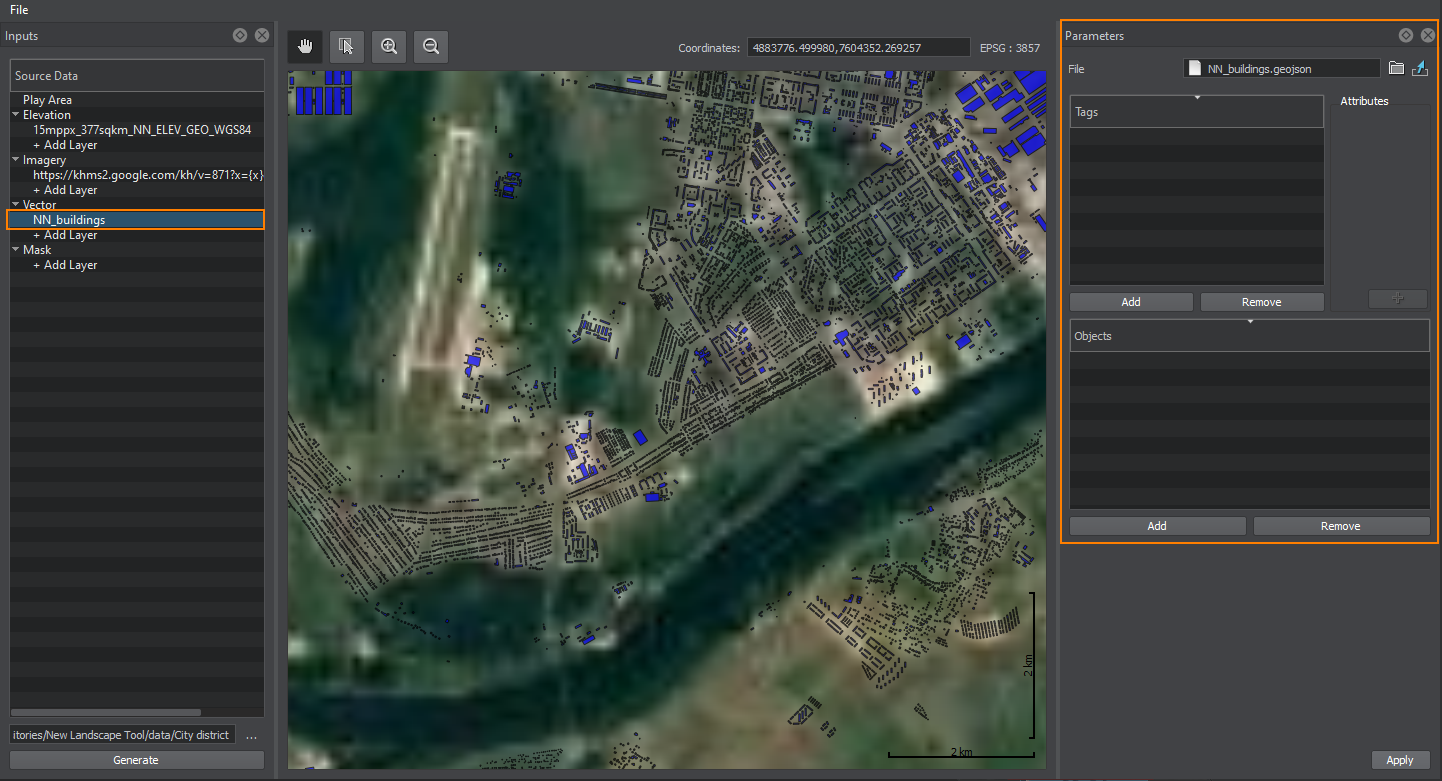Activate the area selection tool
Viewport: 1442px width, 781px height.
point(347,46)
